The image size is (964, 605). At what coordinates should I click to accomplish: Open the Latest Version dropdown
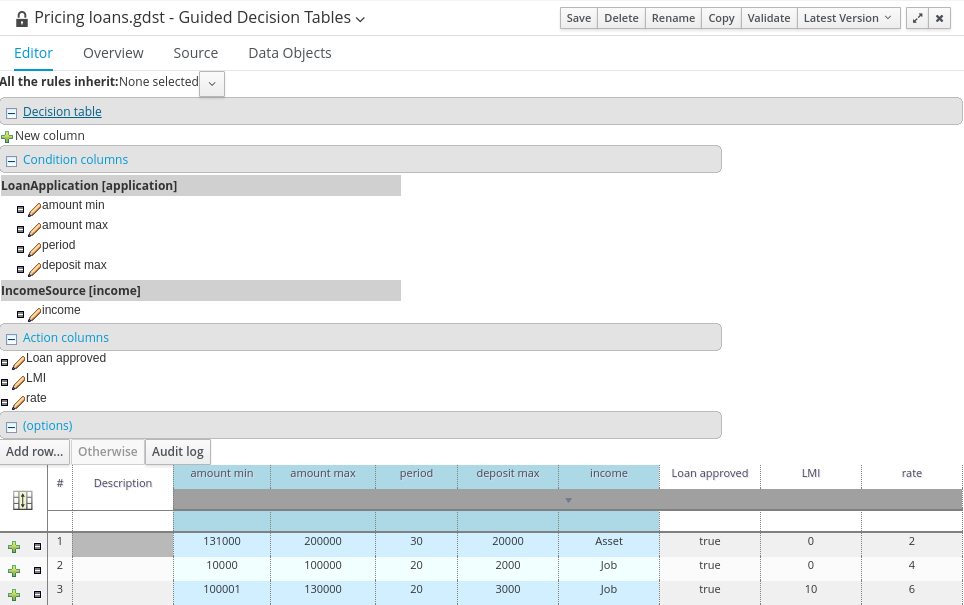(x=848, y=18)
